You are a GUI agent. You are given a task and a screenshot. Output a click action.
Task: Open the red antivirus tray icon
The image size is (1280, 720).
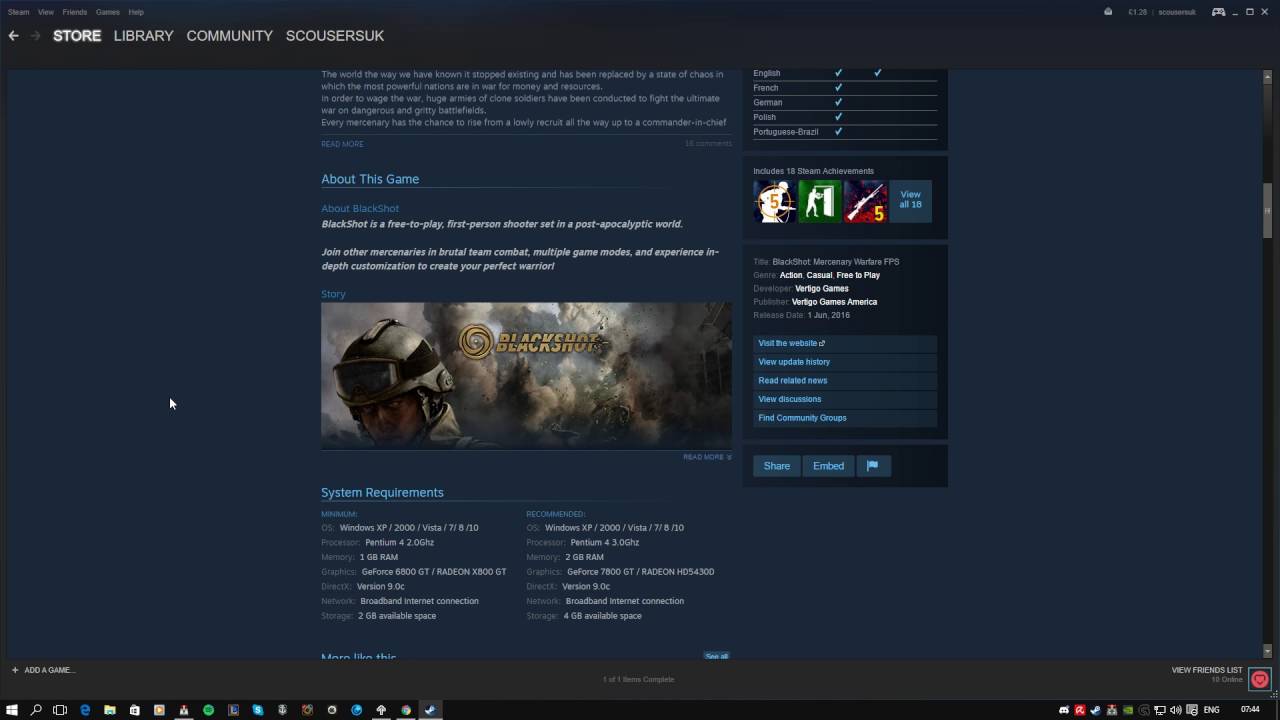click(x=1080, y=710)
